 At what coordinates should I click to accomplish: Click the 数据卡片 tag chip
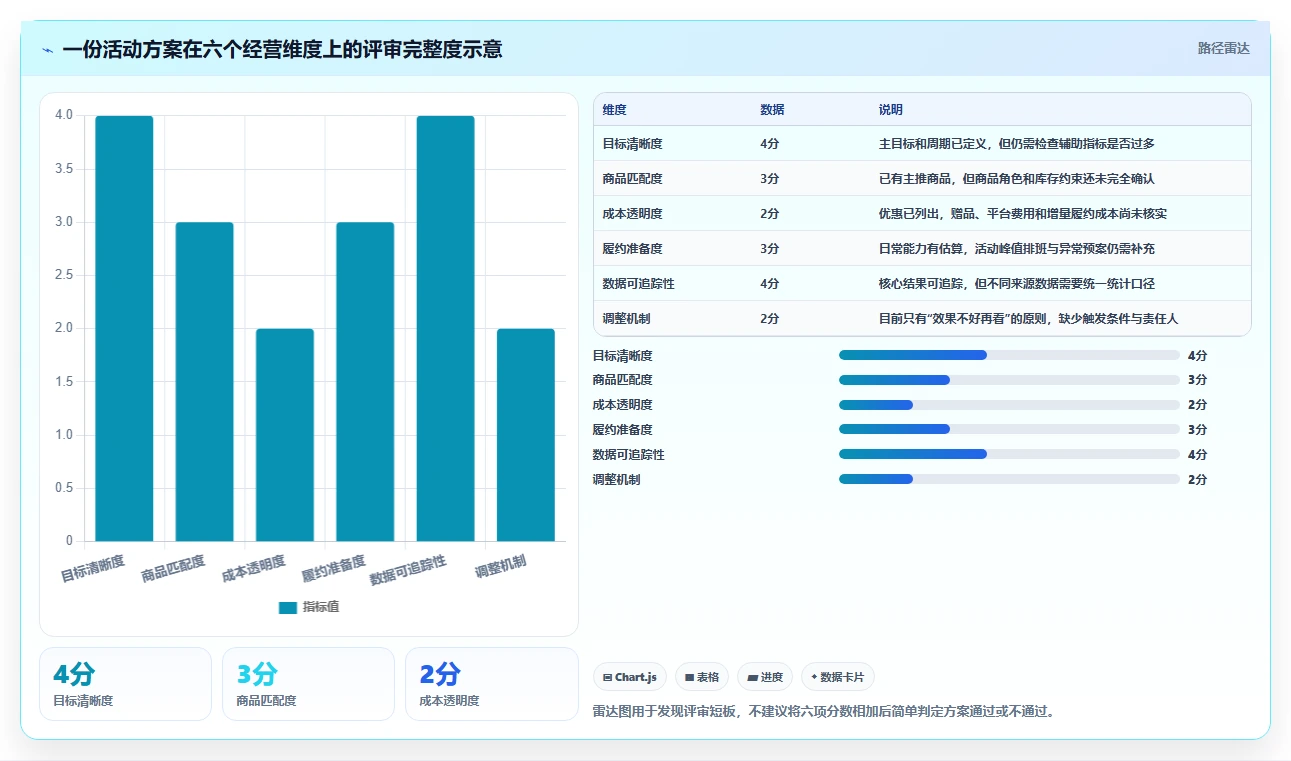click(838, 677)
